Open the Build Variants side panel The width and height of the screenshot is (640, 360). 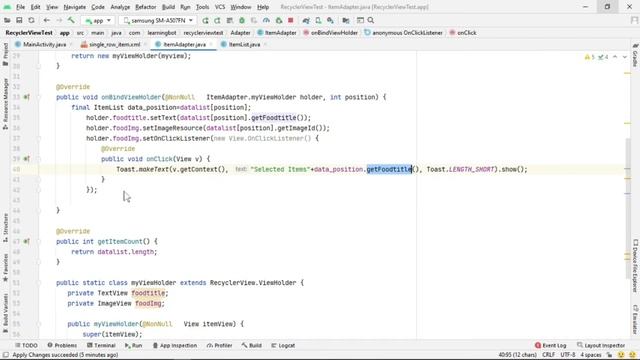pos(5,313)
